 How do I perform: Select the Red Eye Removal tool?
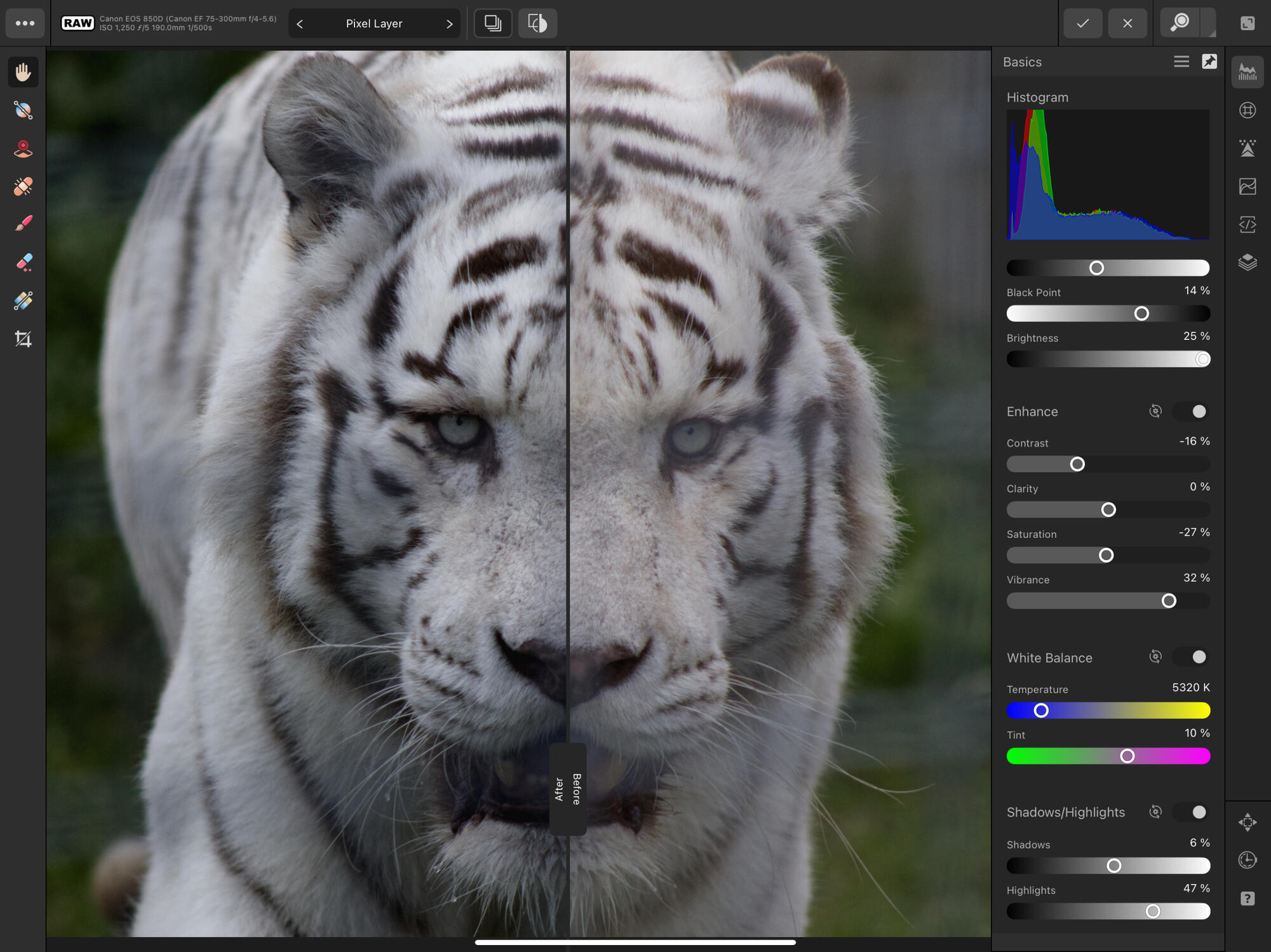click(x=24, y=149)
